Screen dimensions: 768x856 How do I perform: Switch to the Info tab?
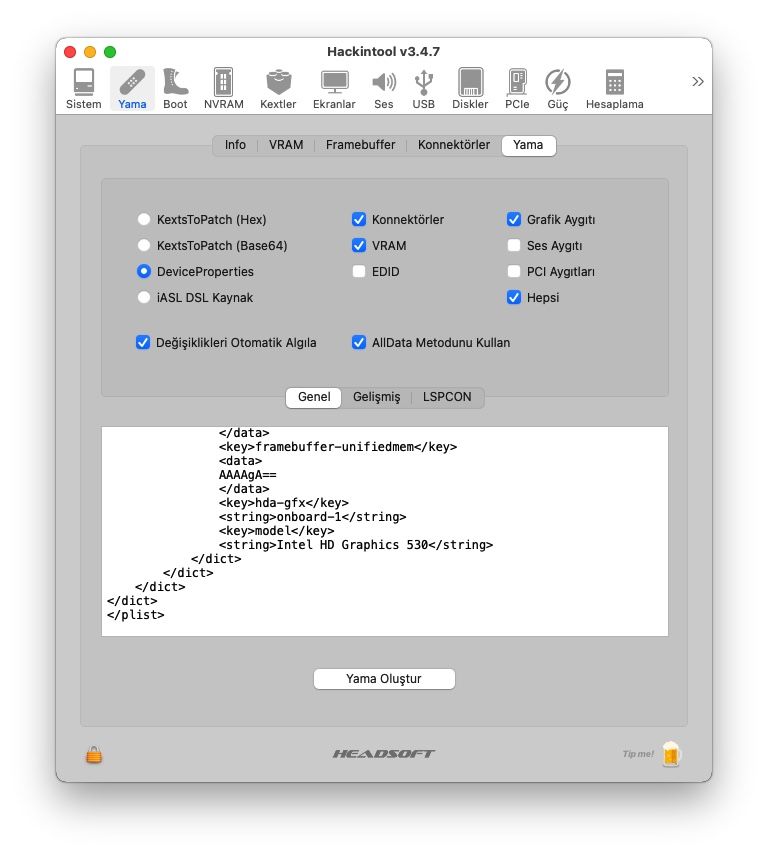point(235,145)
